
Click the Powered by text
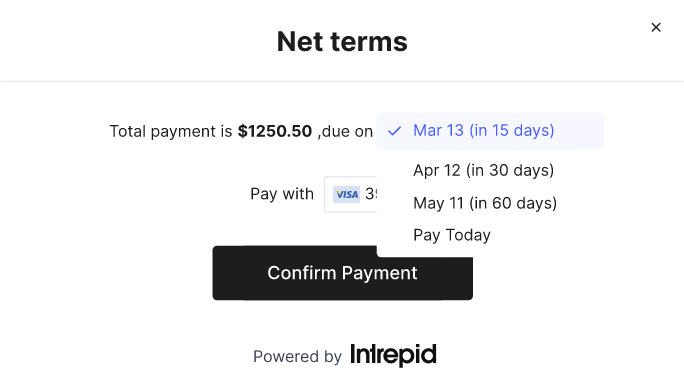(298, 356)
